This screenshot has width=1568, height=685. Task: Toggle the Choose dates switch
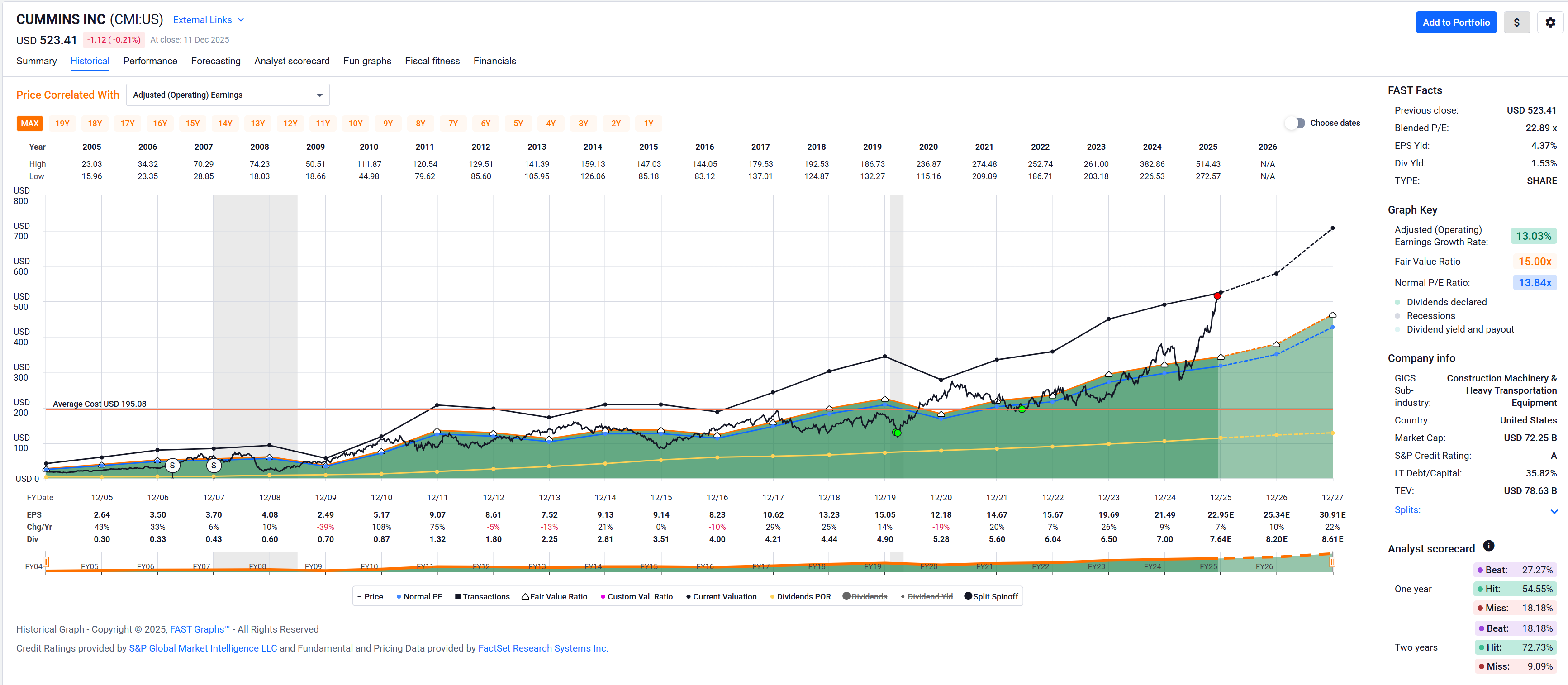point(1295,123)
